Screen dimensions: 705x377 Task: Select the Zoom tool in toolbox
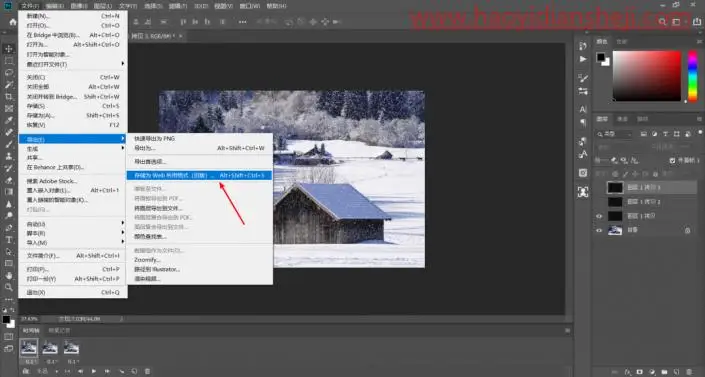(9, 287)
